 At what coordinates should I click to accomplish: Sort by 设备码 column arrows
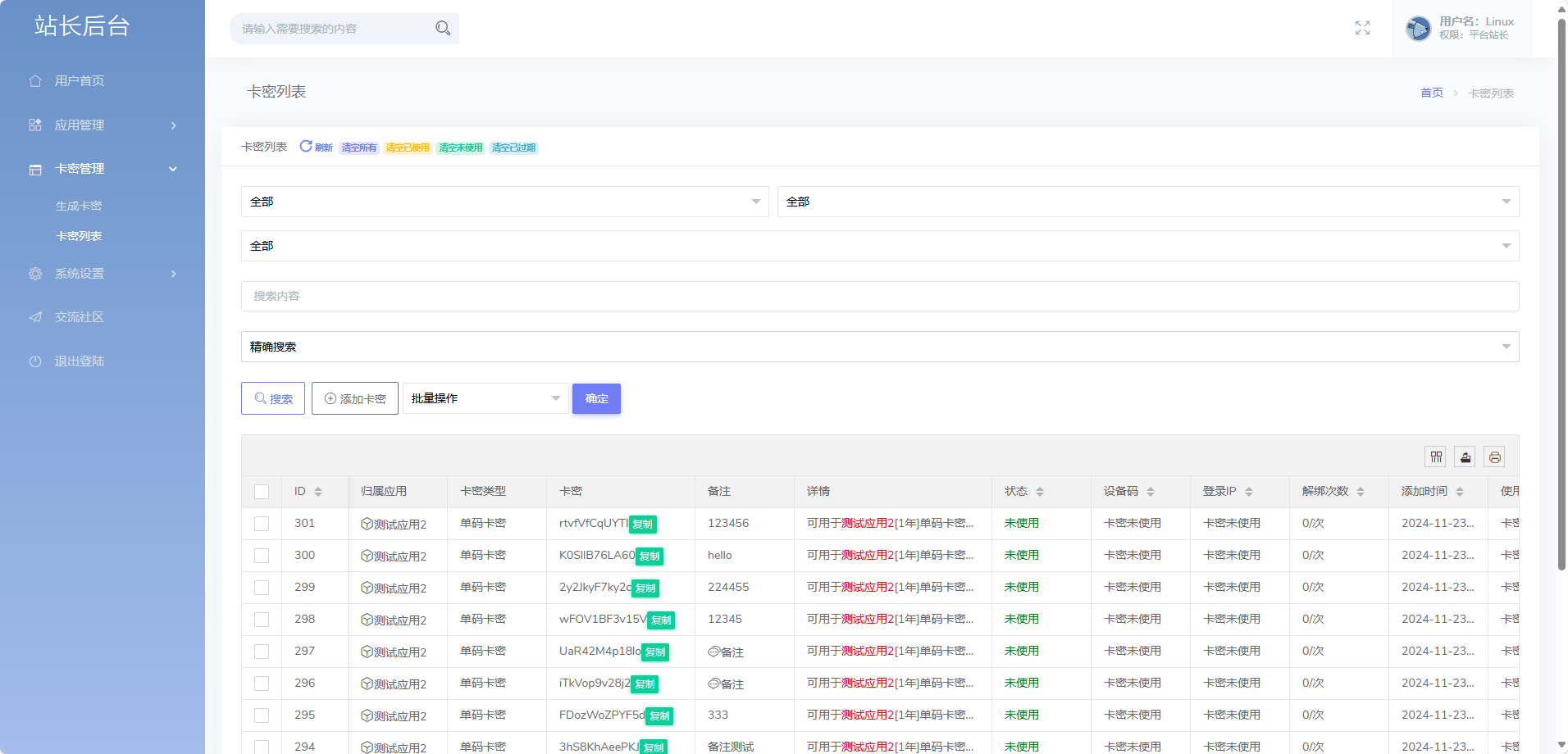pyautogui.click(x=1151, y=492)
